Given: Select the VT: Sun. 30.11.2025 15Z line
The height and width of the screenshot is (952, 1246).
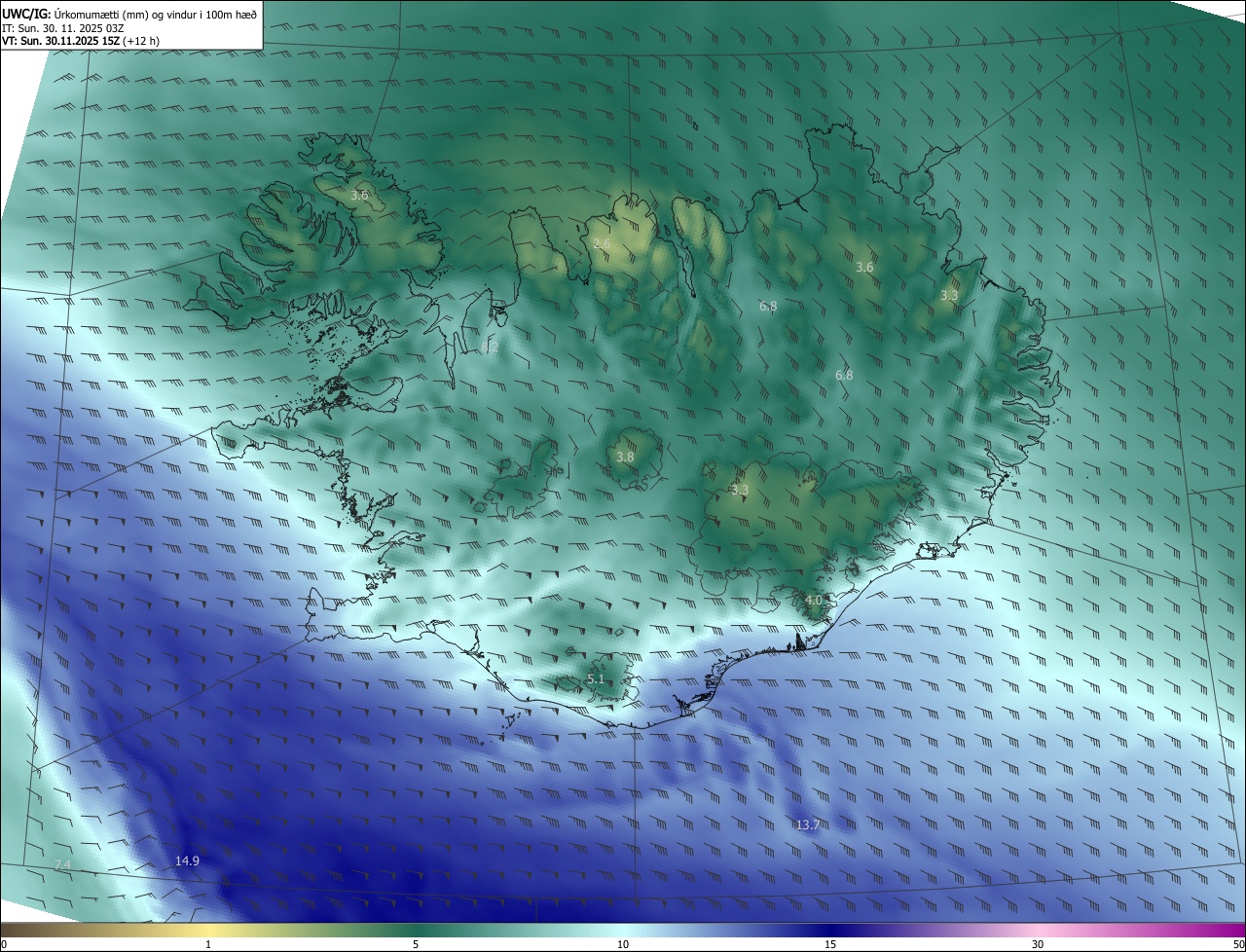Looking at the screenshot, I should [x=81, y=42].
